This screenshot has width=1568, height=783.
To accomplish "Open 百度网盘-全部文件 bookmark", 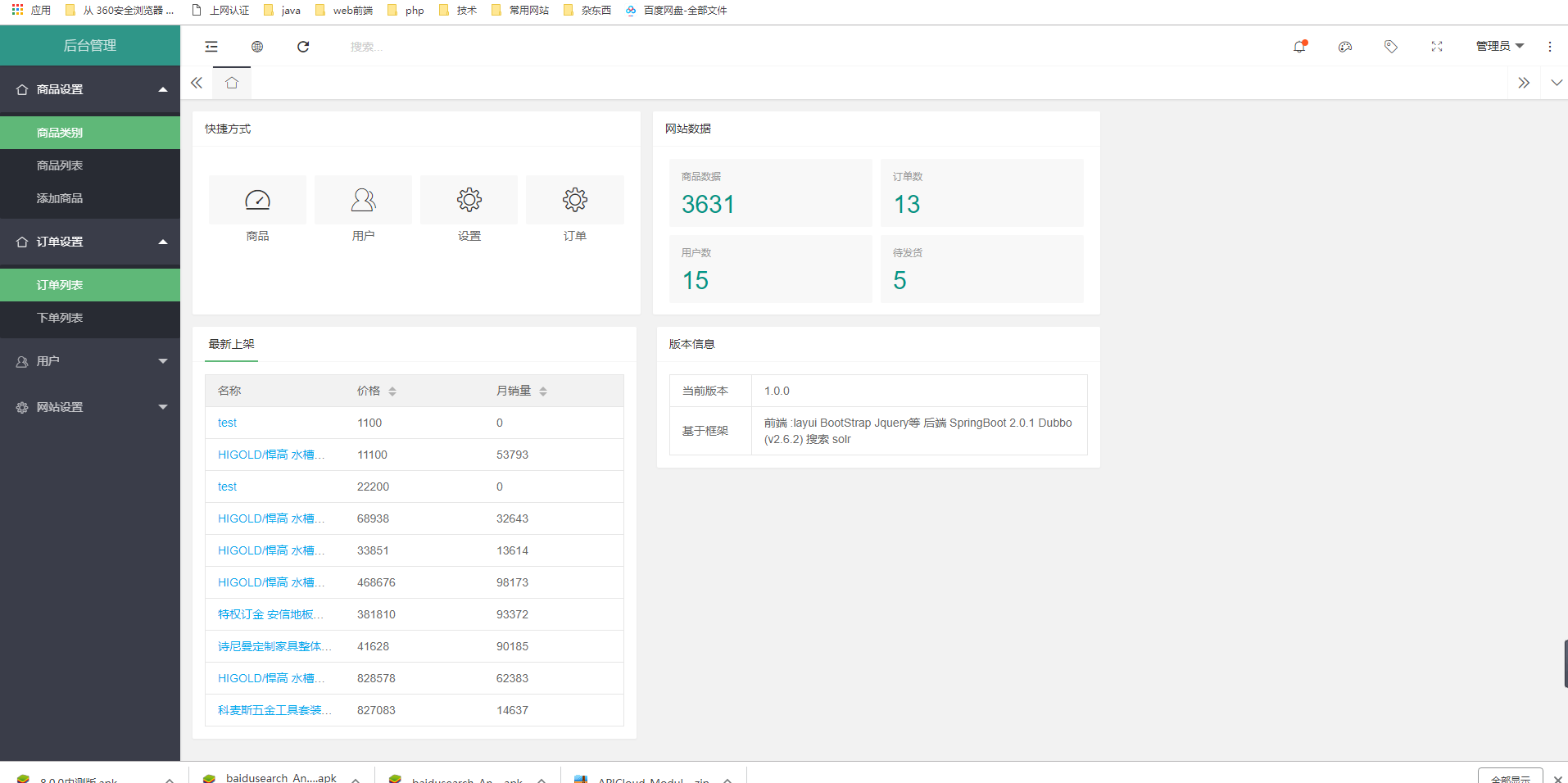I will (x=677, y=11).
